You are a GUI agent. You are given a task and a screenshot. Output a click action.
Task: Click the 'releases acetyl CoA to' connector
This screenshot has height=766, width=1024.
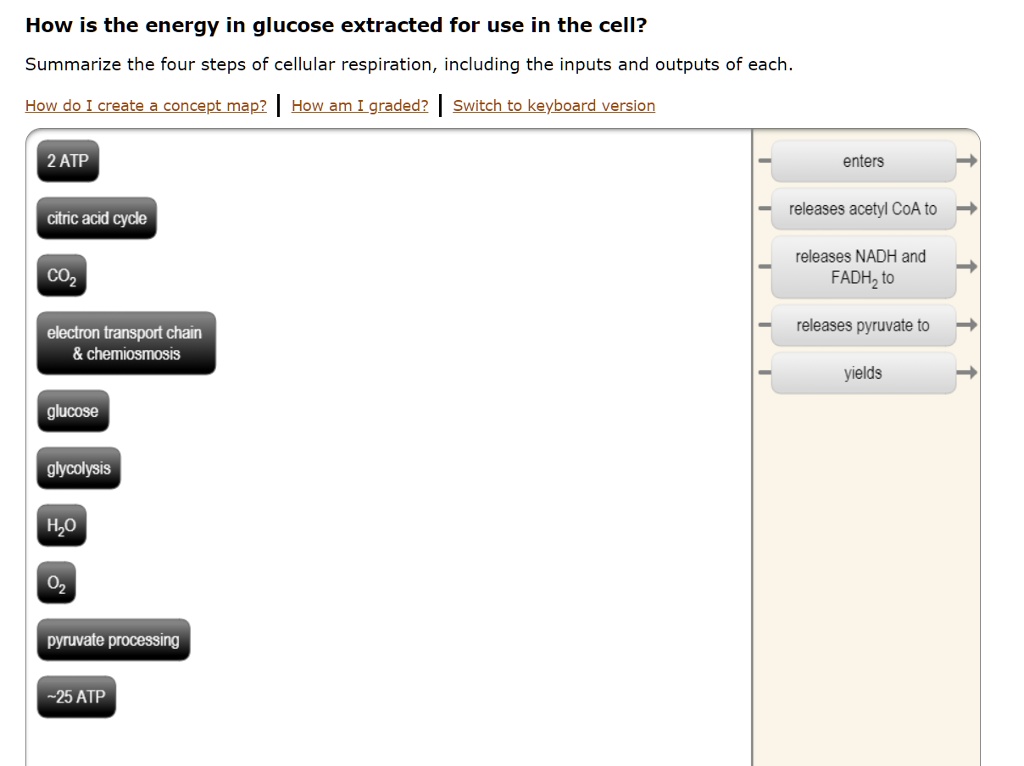click(862, 209)
